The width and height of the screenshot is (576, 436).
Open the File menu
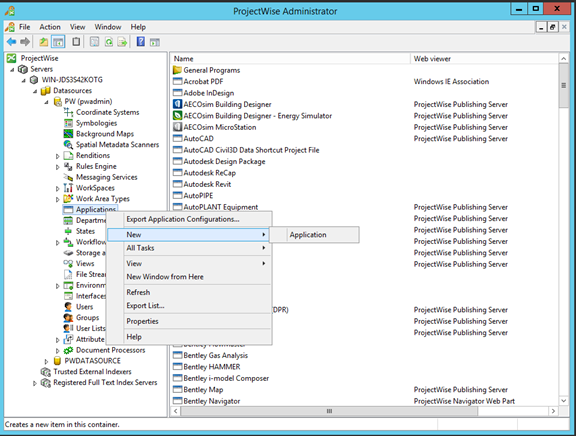click(25, 27)
